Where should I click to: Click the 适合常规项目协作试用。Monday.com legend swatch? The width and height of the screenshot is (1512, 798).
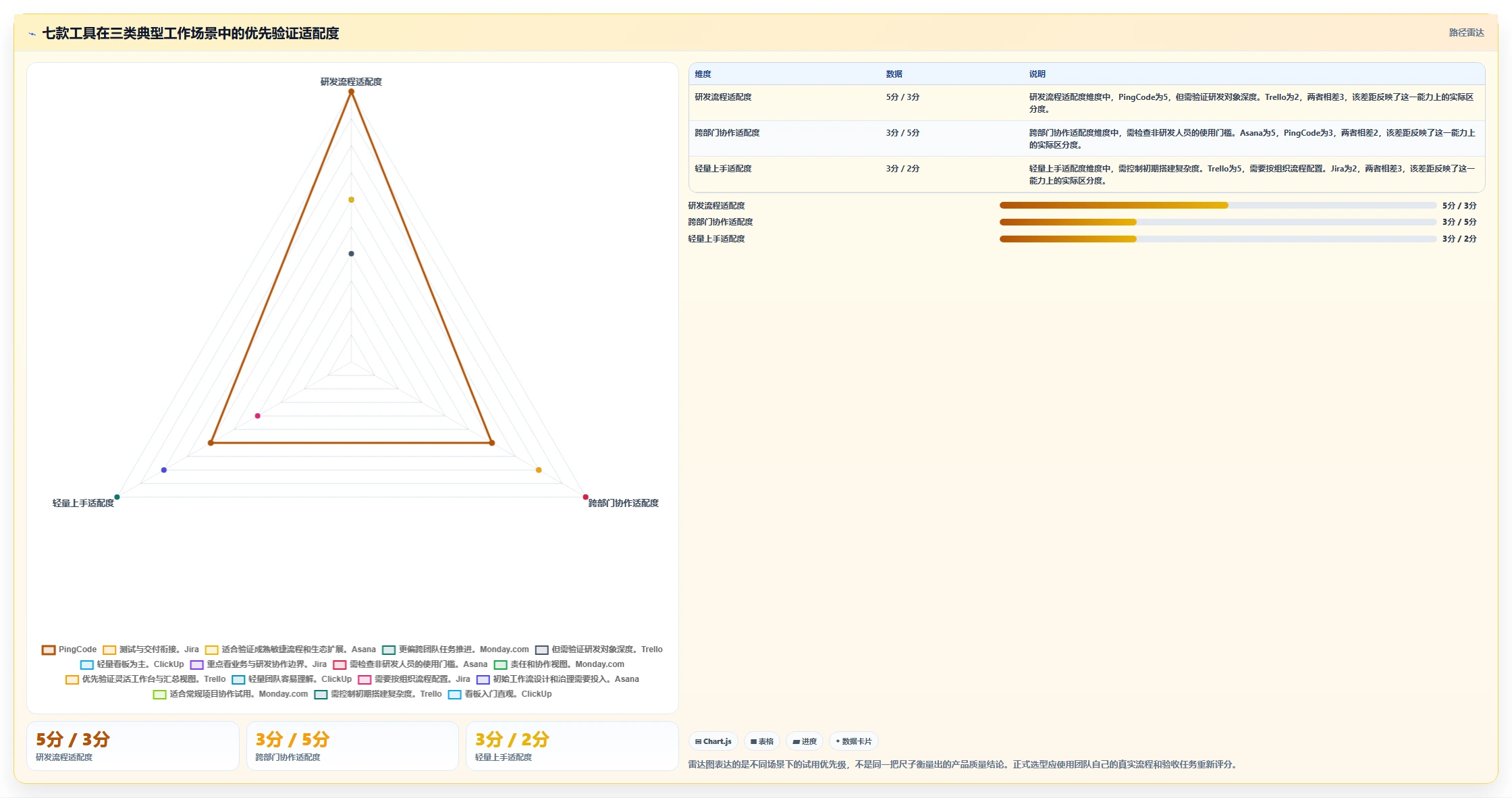[159, 695]
